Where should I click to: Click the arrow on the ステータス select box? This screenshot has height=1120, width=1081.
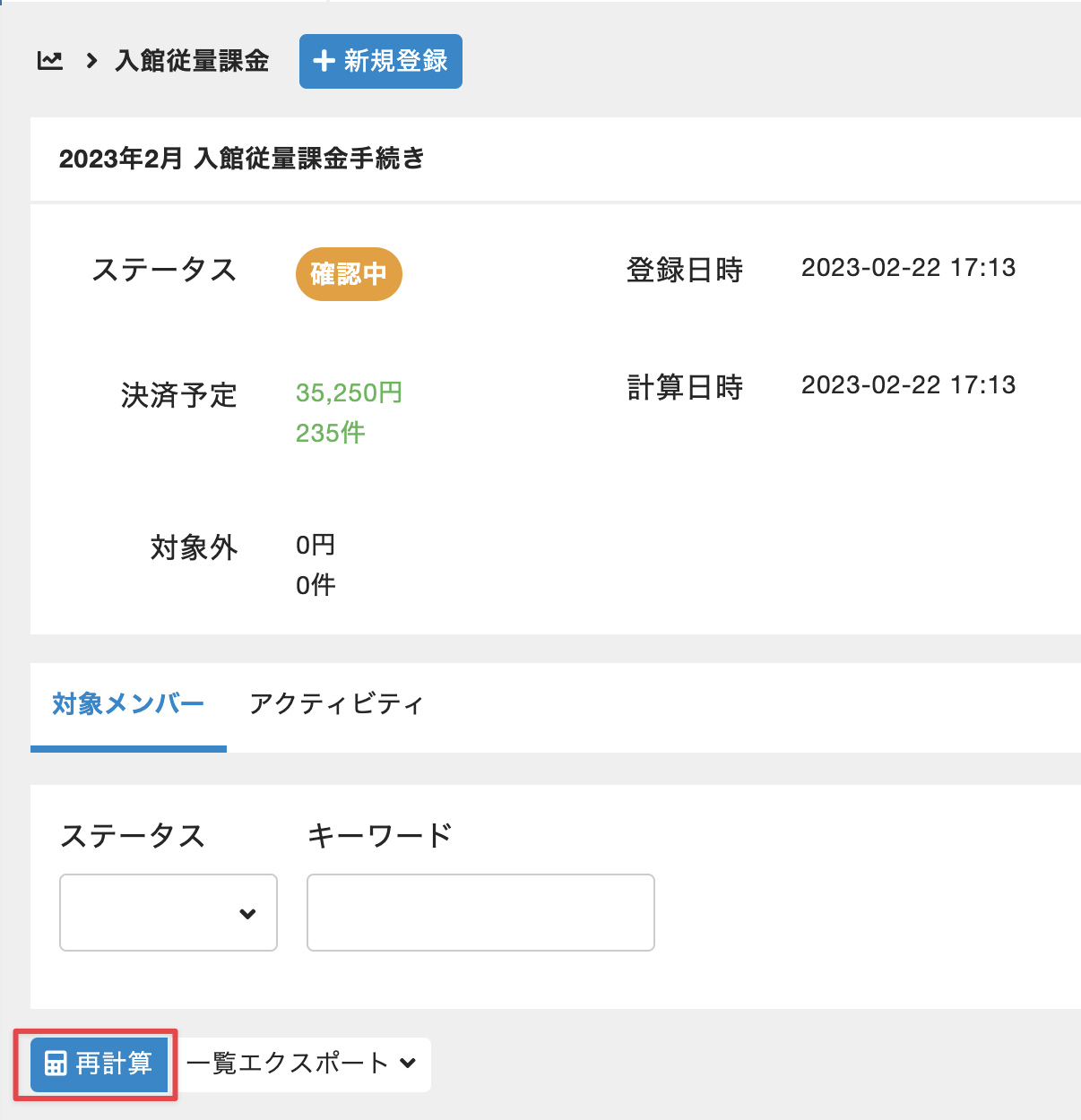(x=248, y=914)
